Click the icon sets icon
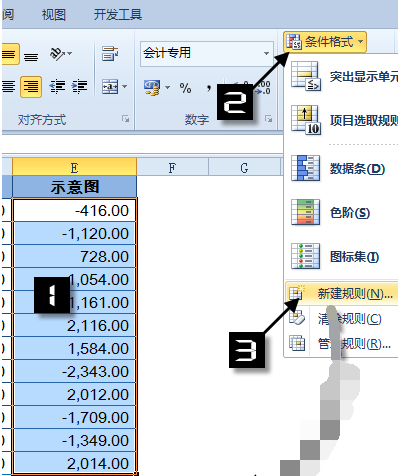Viewport: 402px width, 476px height. (305, 256)
